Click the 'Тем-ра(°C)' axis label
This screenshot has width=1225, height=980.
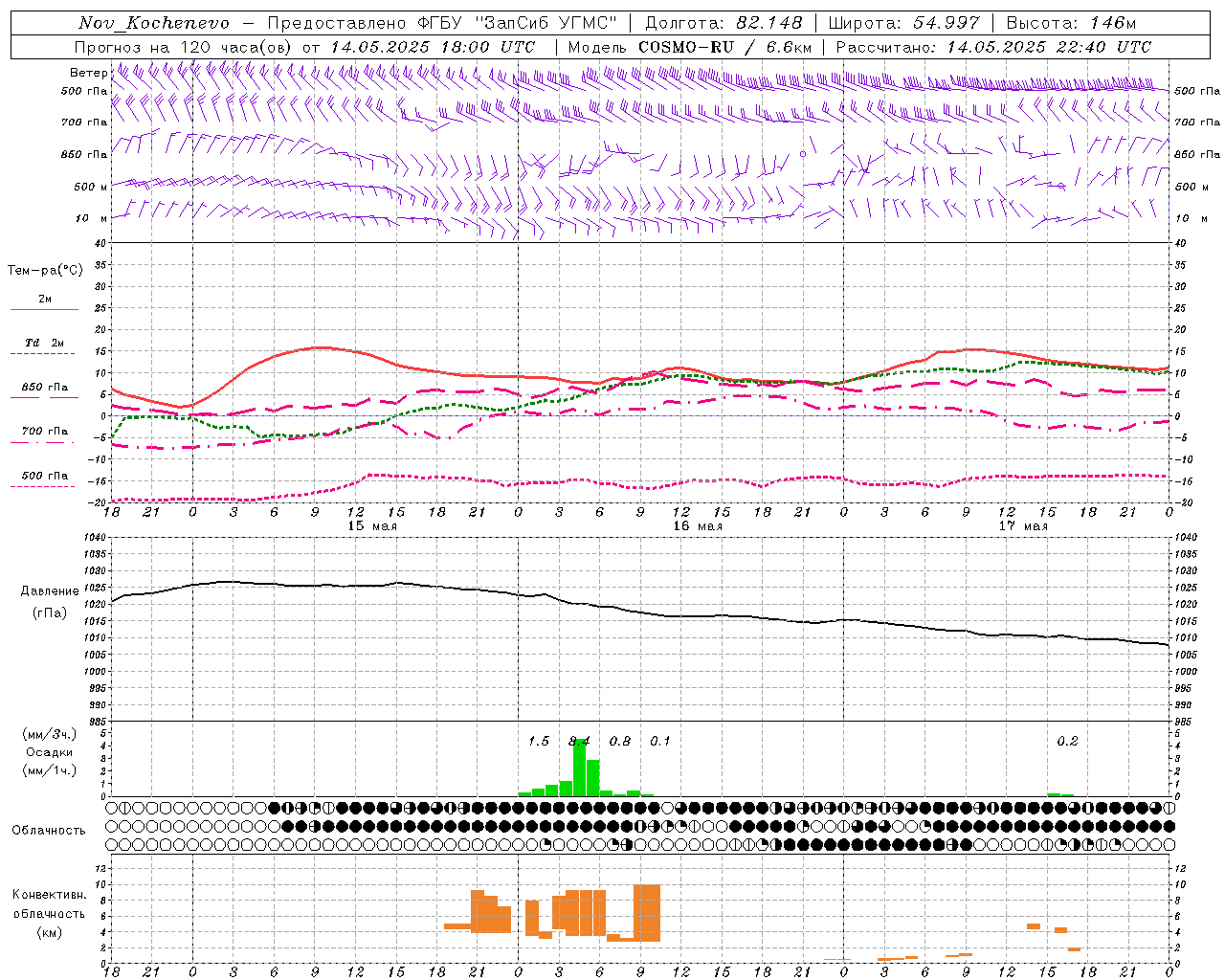(x=45, y=271)
